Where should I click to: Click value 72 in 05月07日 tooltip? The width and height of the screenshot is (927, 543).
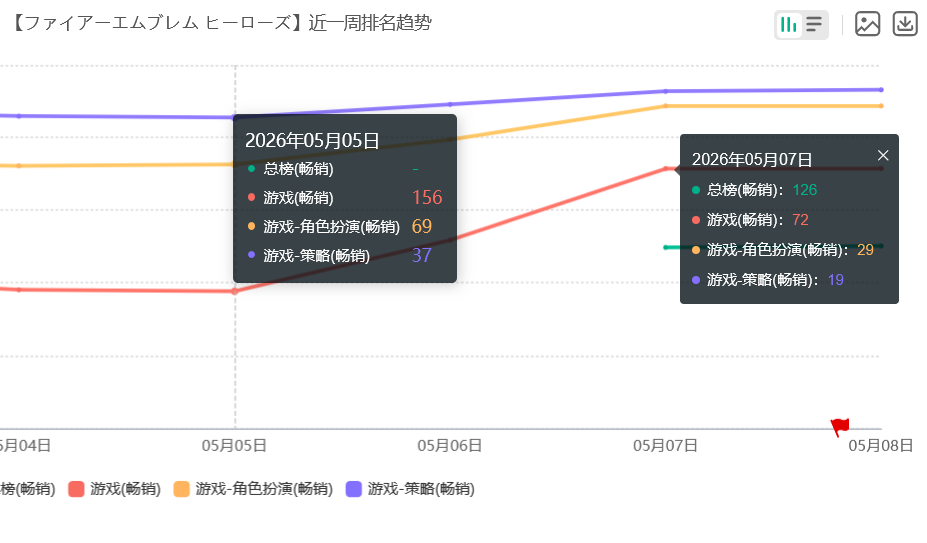click(800, 220)
